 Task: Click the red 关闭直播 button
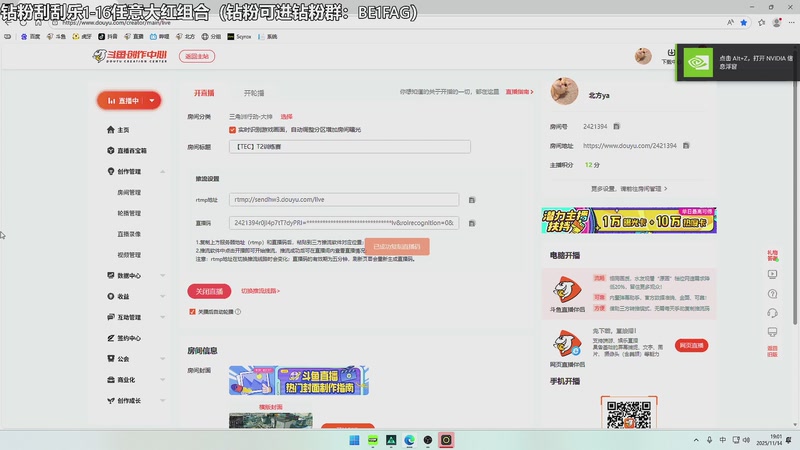click(209, 291)
